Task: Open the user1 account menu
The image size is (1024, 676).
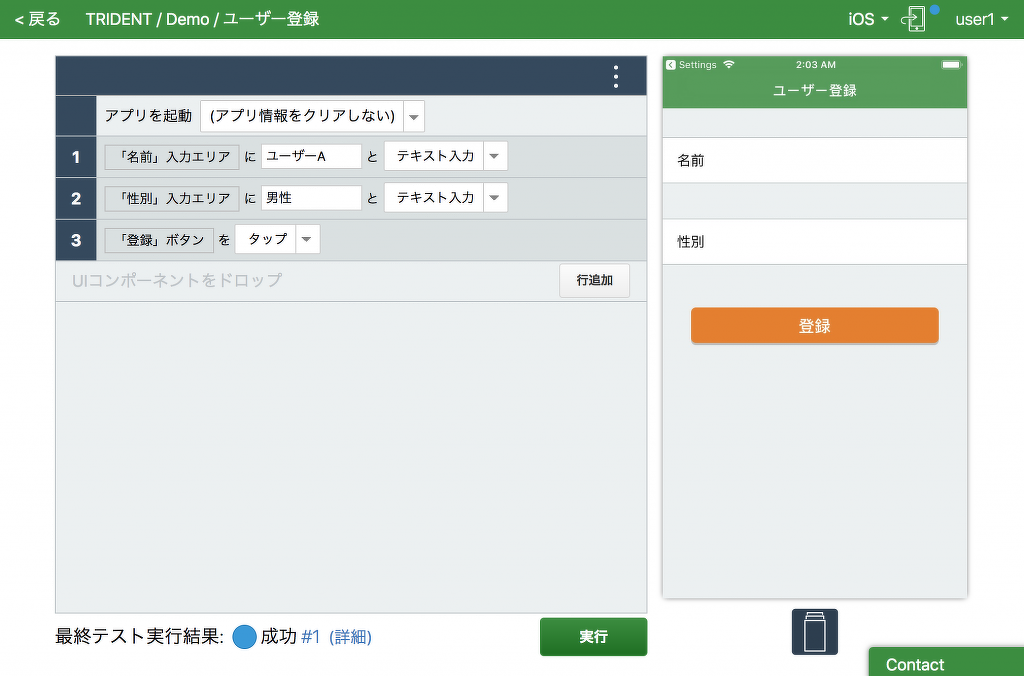Action: pyautogui.click(x=981, y=19)
